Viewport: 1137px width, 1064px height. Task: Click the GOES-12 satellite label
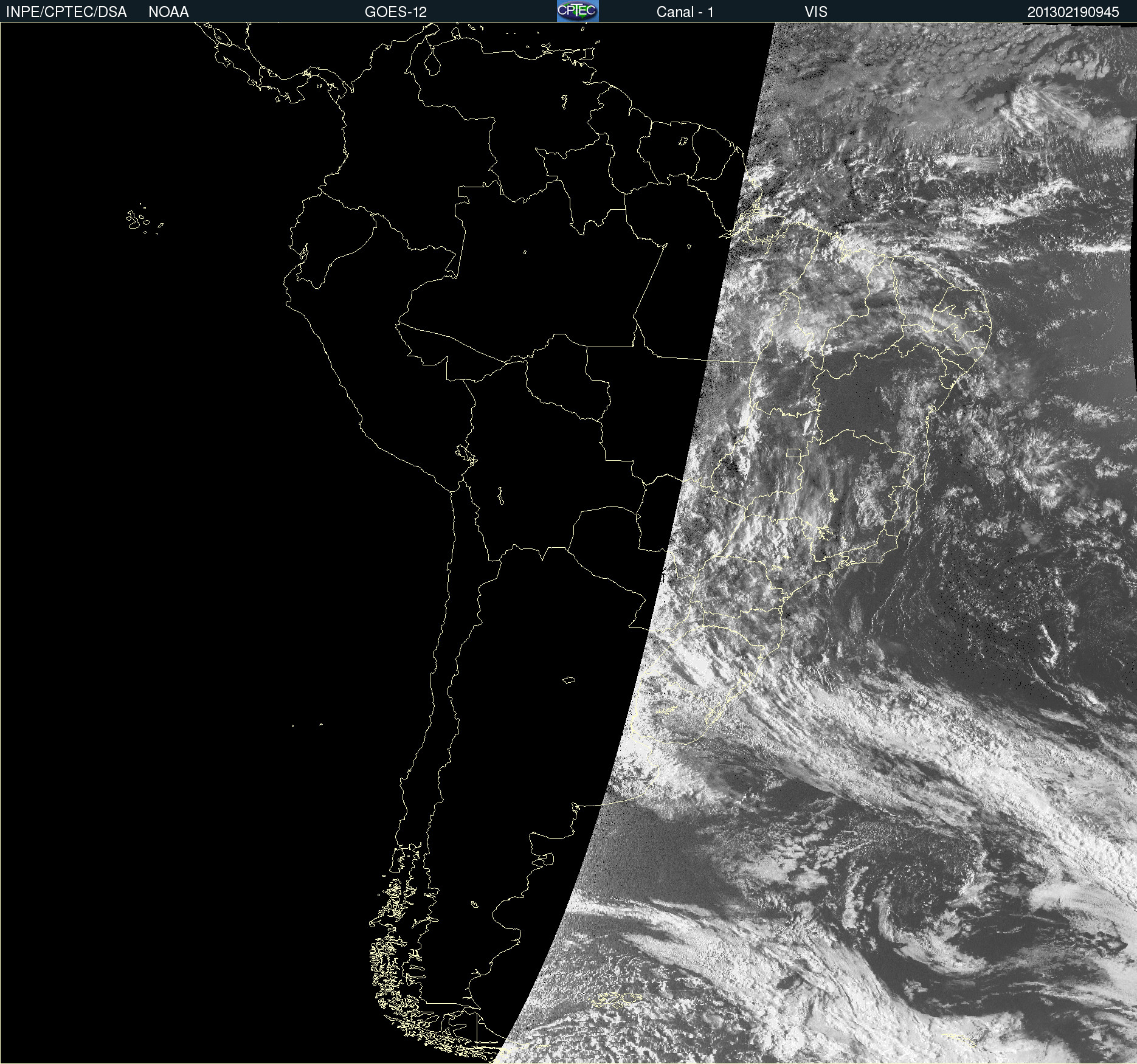pos(396,12)
